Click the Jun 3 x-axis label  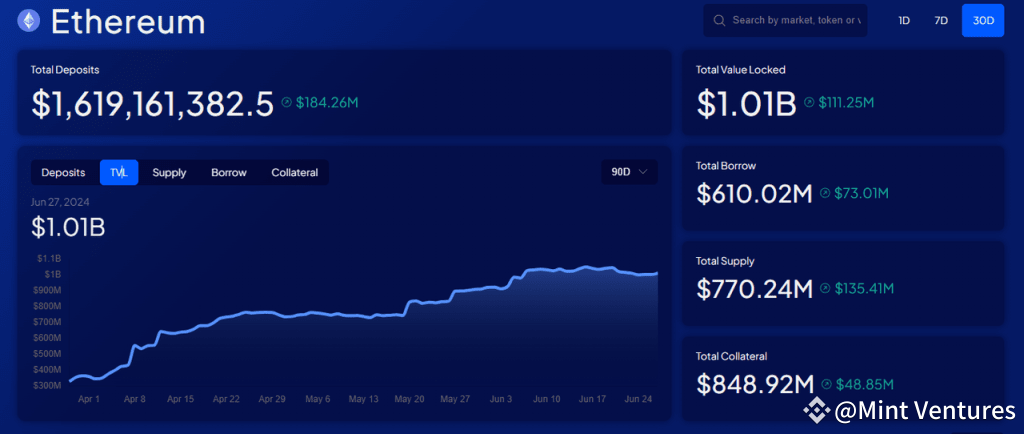502,399
